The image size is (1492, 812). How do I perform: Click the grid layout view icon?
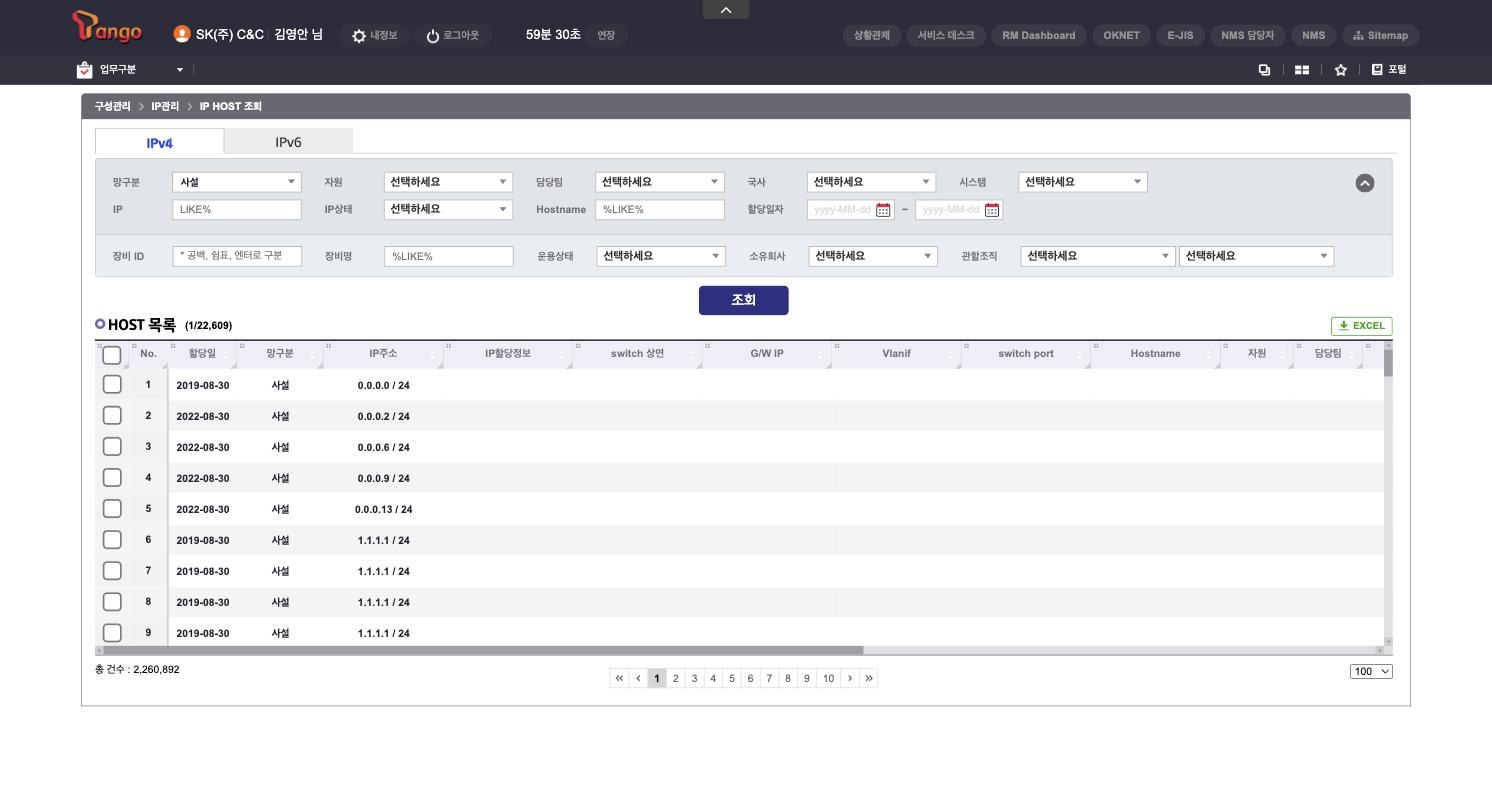coord(1302,70)
